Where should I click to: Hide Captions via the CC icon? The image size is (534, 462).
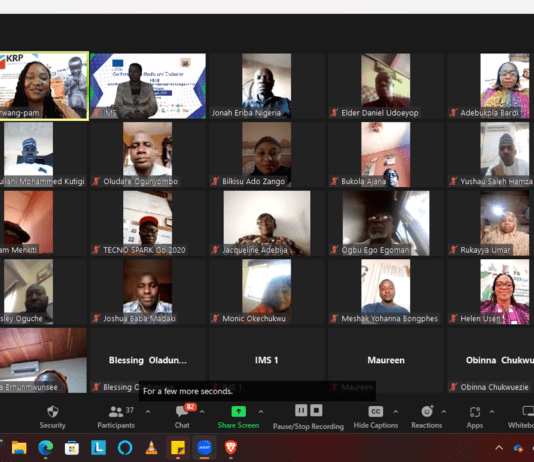[x=376, y=412]
